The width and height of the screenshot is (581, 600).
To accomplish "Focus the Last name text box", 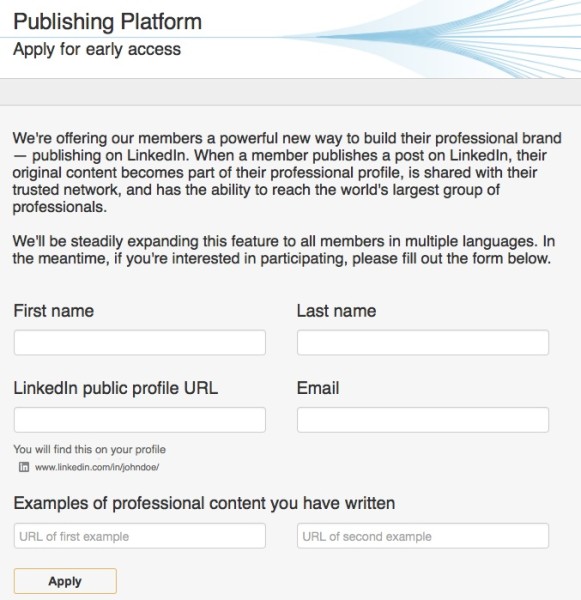I will pos(423,342).
